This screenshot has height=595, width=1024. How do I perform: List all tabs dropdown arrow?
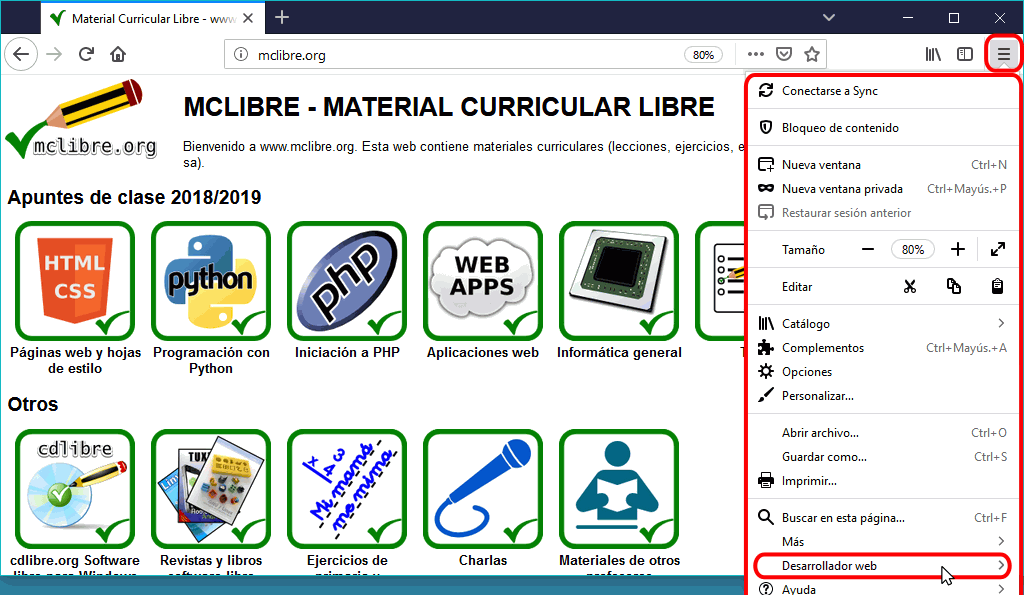pos(829,18)
